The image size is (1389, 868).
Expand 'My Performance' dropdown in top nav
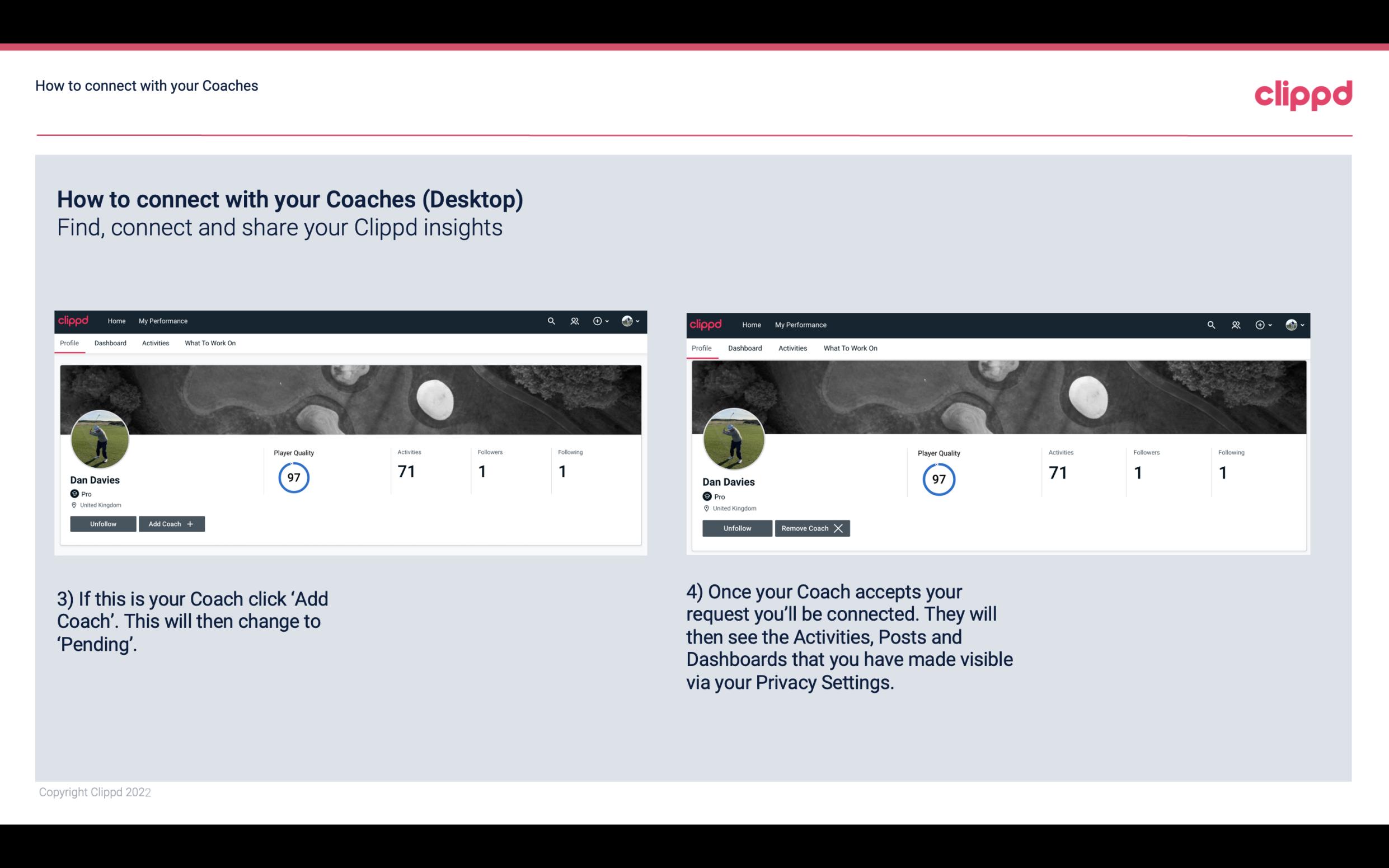point(162,321)
